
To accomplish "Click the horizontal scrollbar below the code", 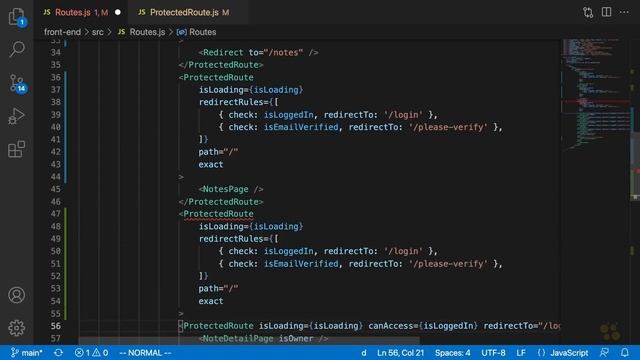I will click(249, 341).
